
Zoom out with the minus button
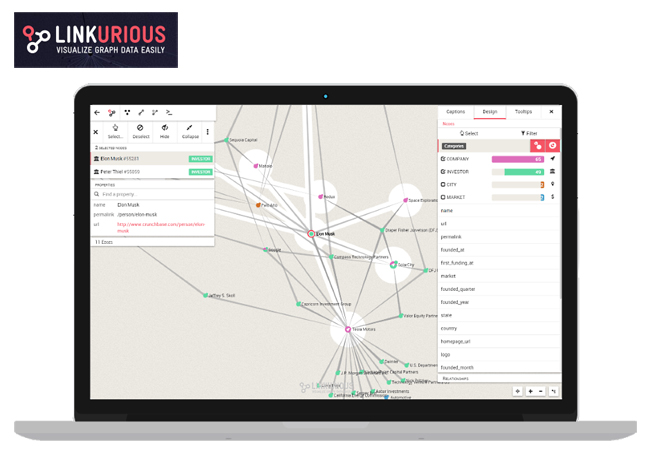pos(541,391)
